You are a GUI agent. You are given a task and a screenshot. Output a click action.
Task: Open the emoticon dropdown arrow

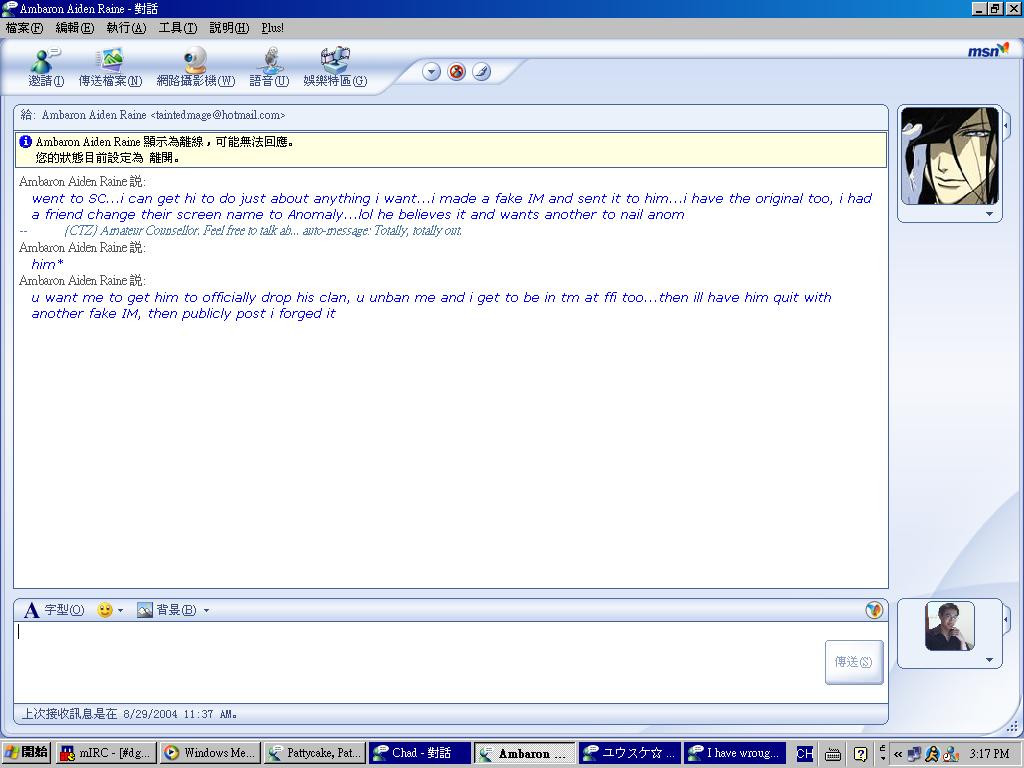pos(120,611)
